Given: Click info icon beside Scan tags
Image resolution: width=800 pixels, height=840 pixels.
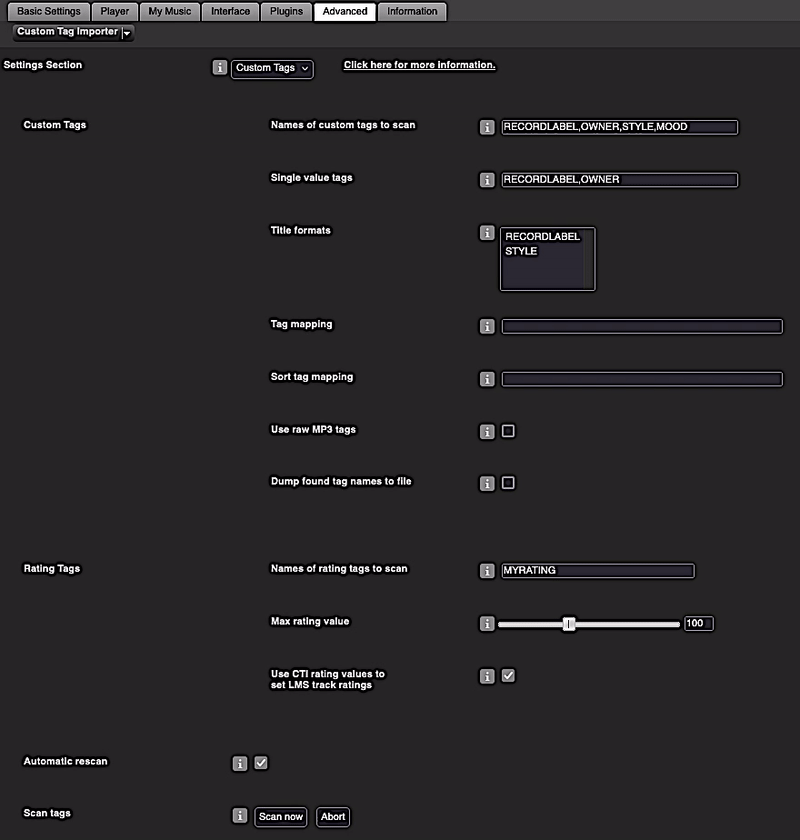Looking at the screenshot, I should pyautogui.click(x=240, y=815).
